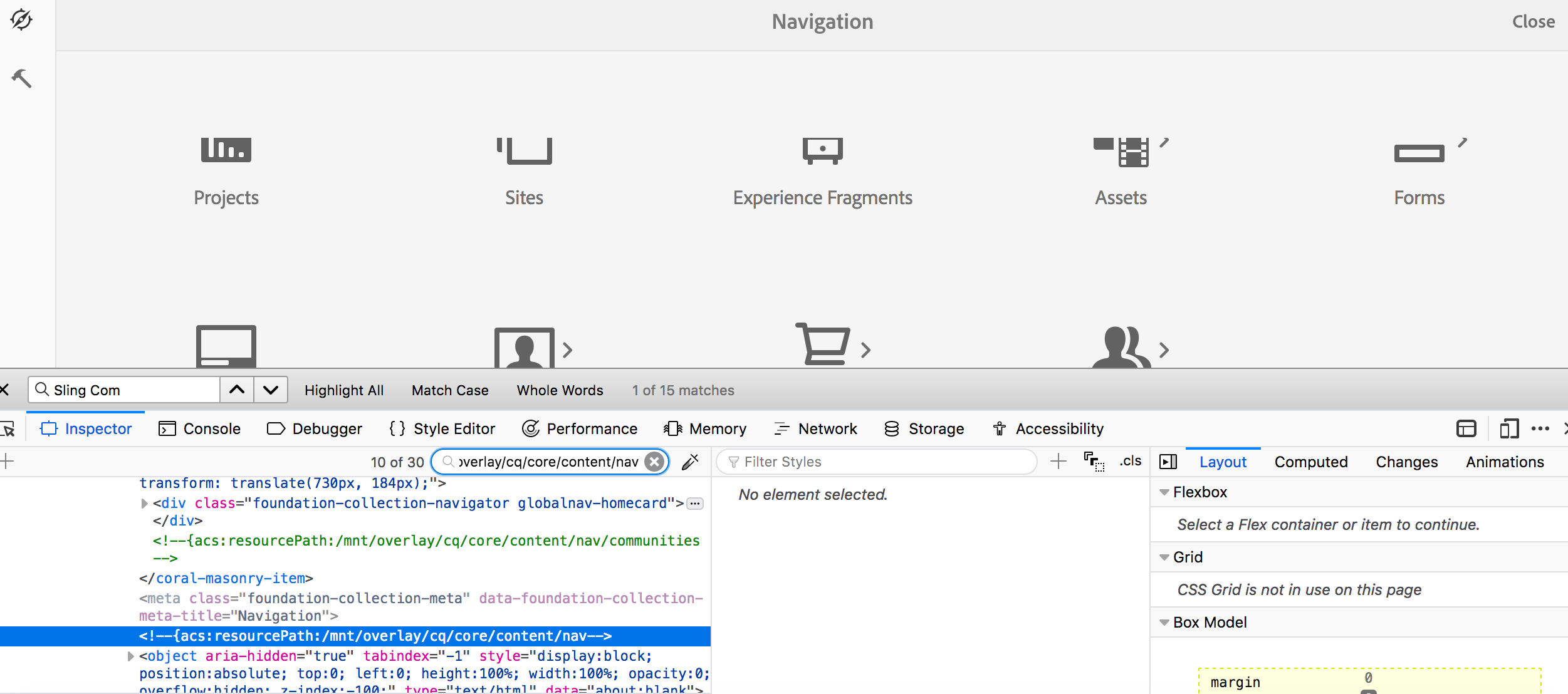Collapse the Box Model section
The width and height of the screenshot is (1568, 694).
point(1164,623)
